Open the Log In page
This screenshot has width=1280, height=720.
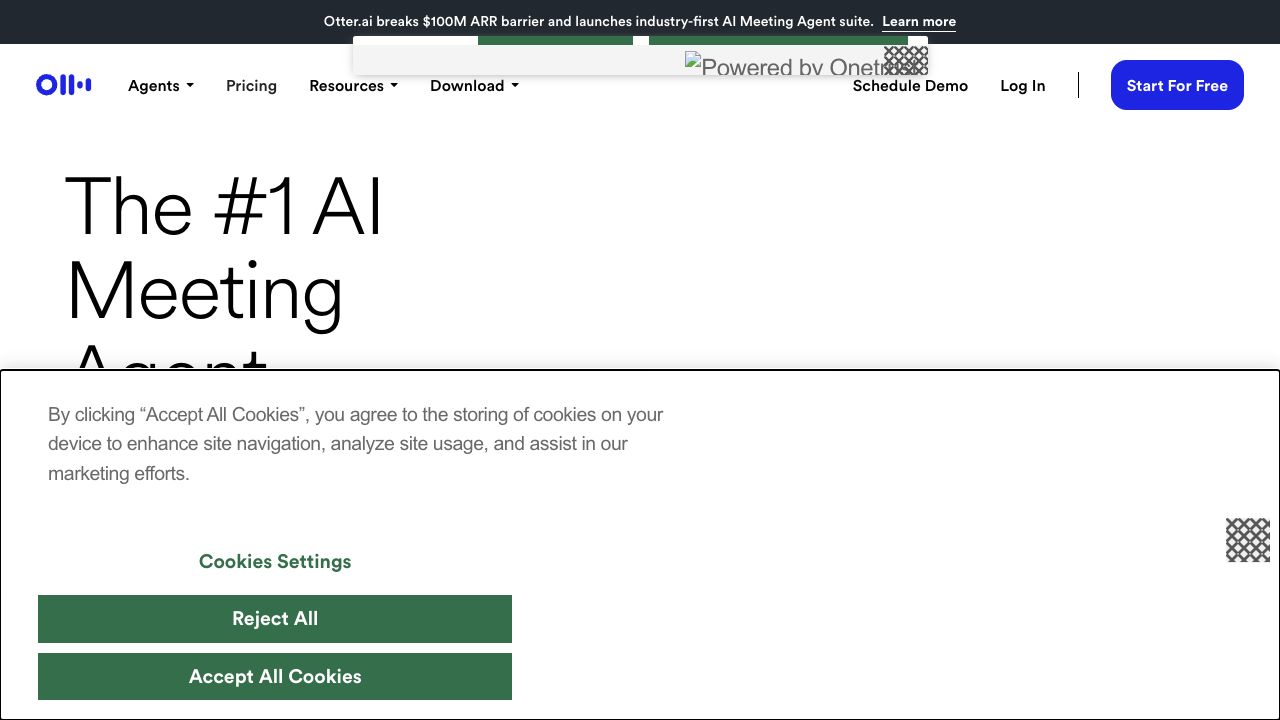point(1022,86)
